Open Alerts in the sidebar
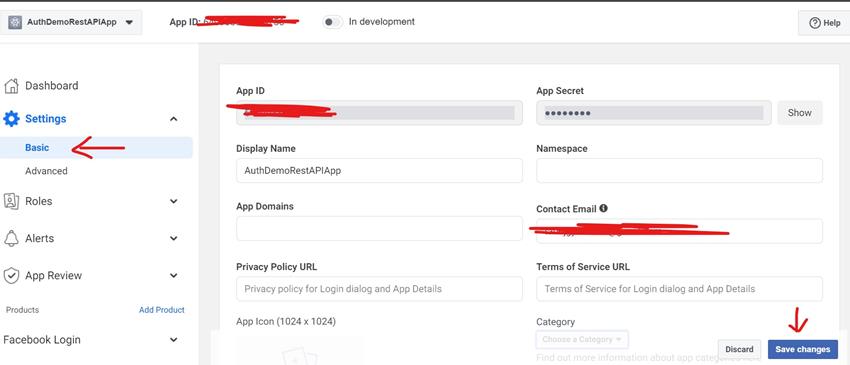 tap(40, 238)
